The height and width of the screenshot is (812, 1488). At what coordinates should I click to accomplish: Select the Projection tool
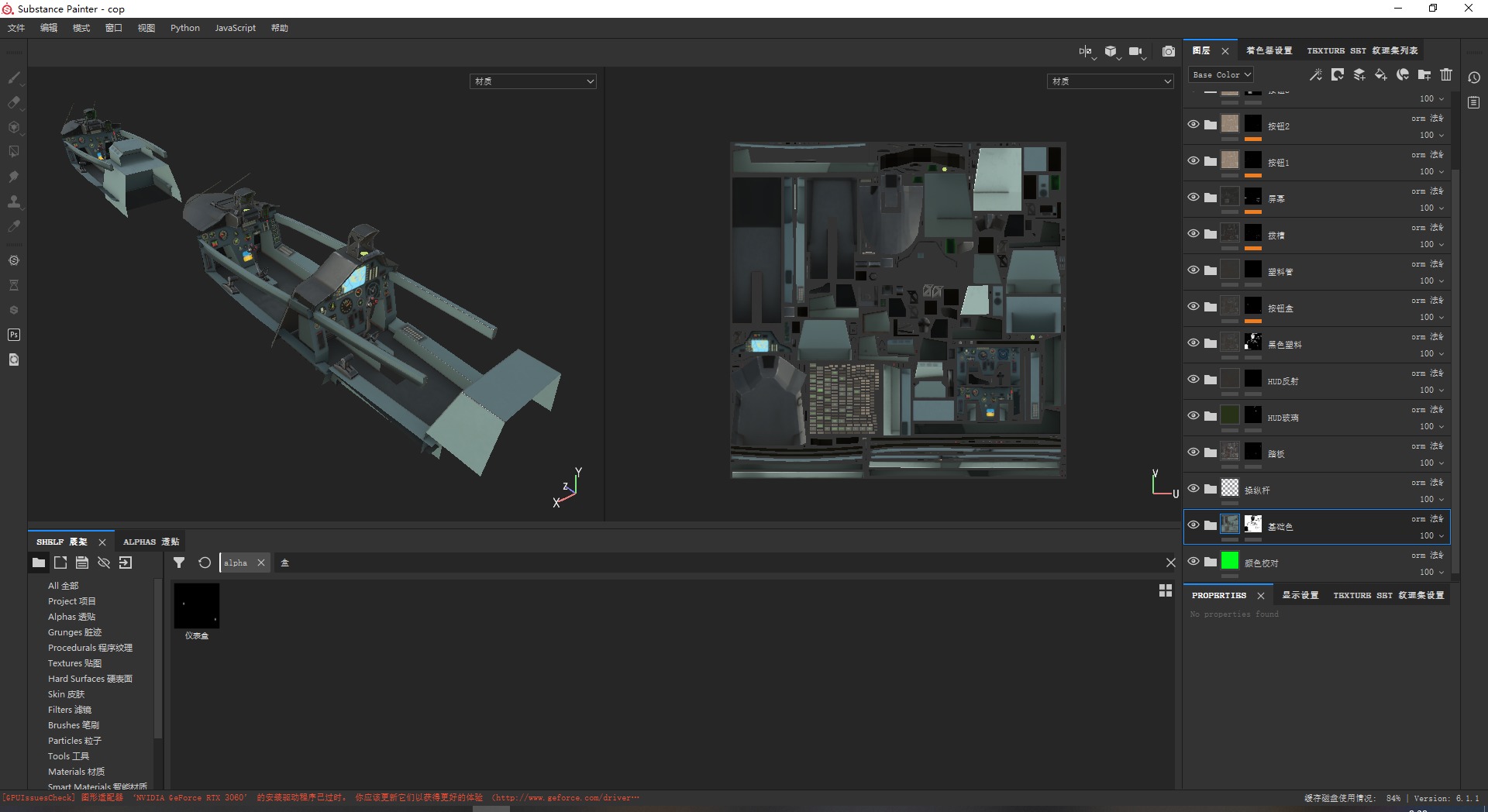[x=14, y=127]
